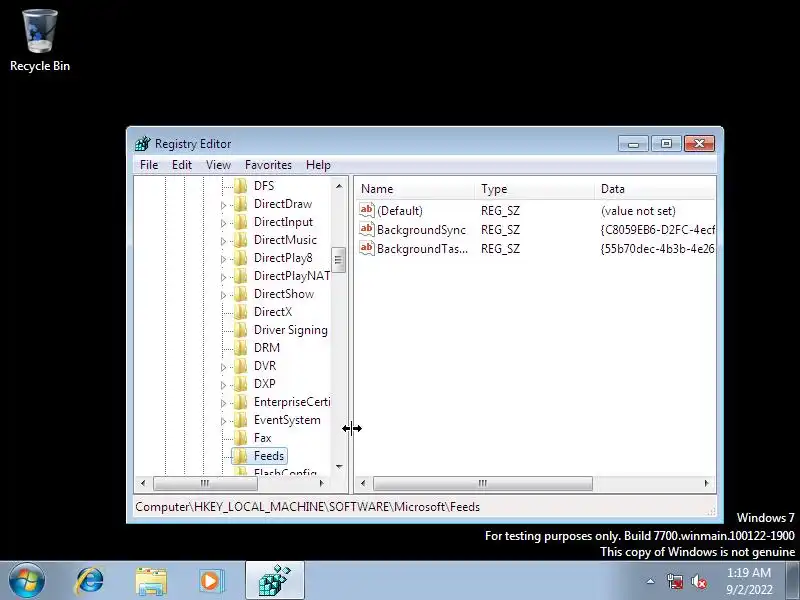The height and width of the screenshot is (600, 800).
Task: Click the DirectDraw folder icon
Action: click(x=240, y=204)
